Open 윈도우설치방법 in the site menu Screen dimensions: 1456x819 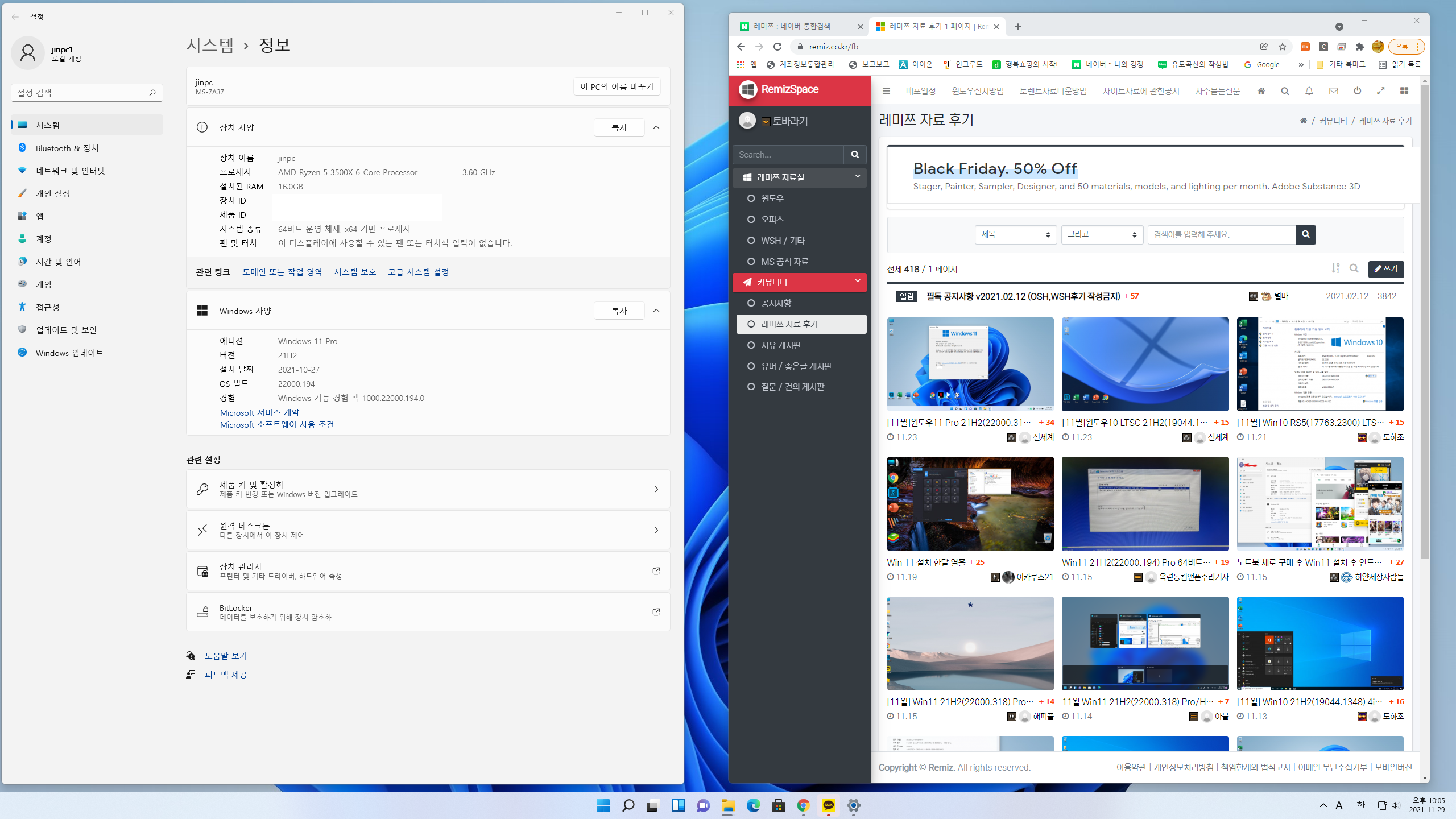tap(978, 91)
